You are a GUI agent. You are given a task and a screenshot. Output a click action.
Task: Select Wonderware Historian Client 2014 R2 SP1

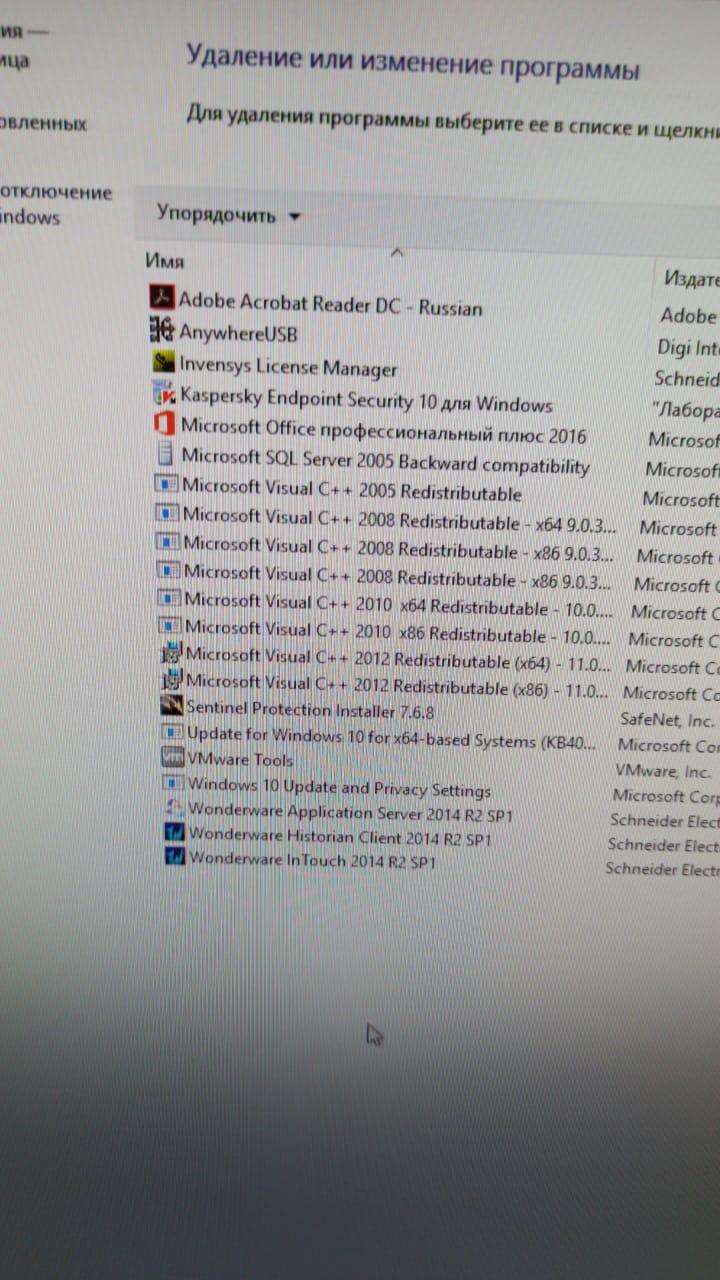[x=340, y=837]
